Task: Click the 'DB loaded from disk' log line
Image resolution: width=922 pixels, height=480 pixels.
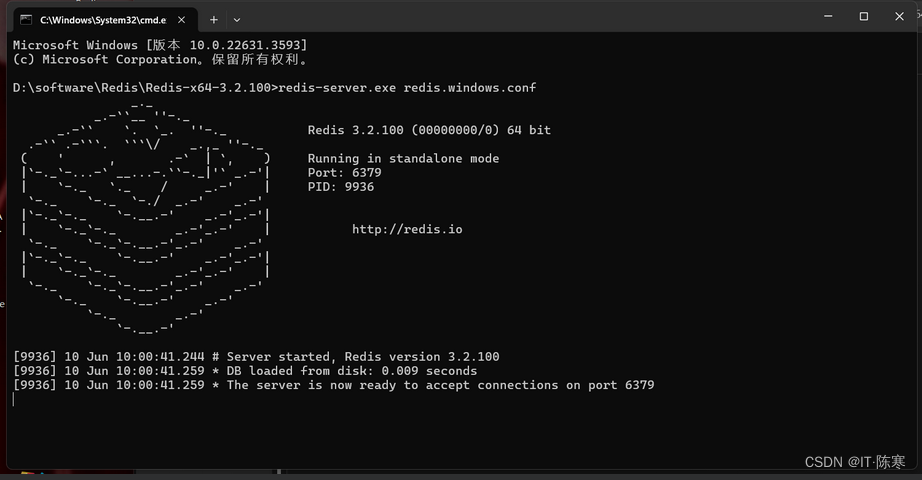Action: [245, 371]
